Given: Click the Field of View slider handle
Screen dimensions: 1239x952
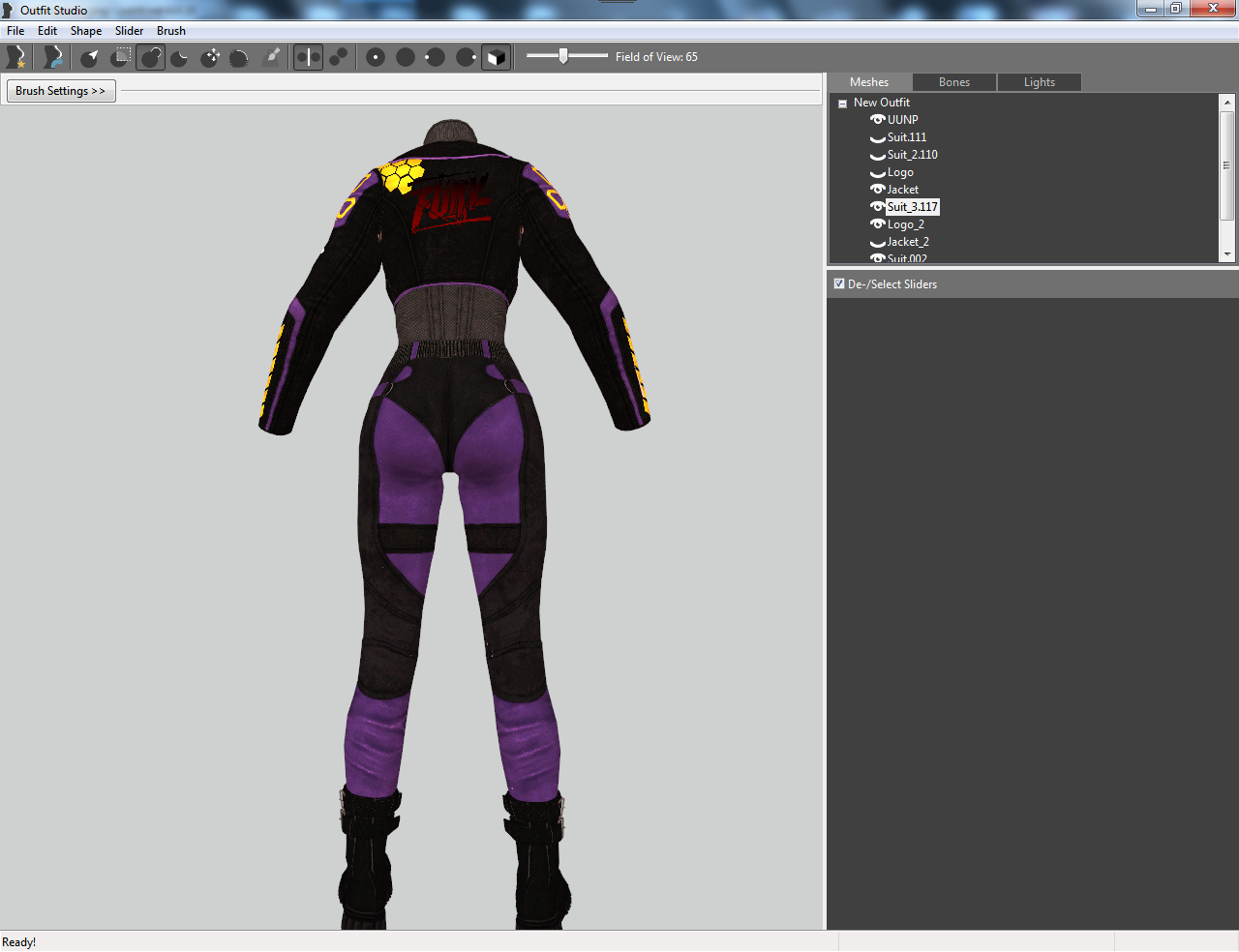Looking at the screenshot, I should pyautogui.click(x=563, y=56).
